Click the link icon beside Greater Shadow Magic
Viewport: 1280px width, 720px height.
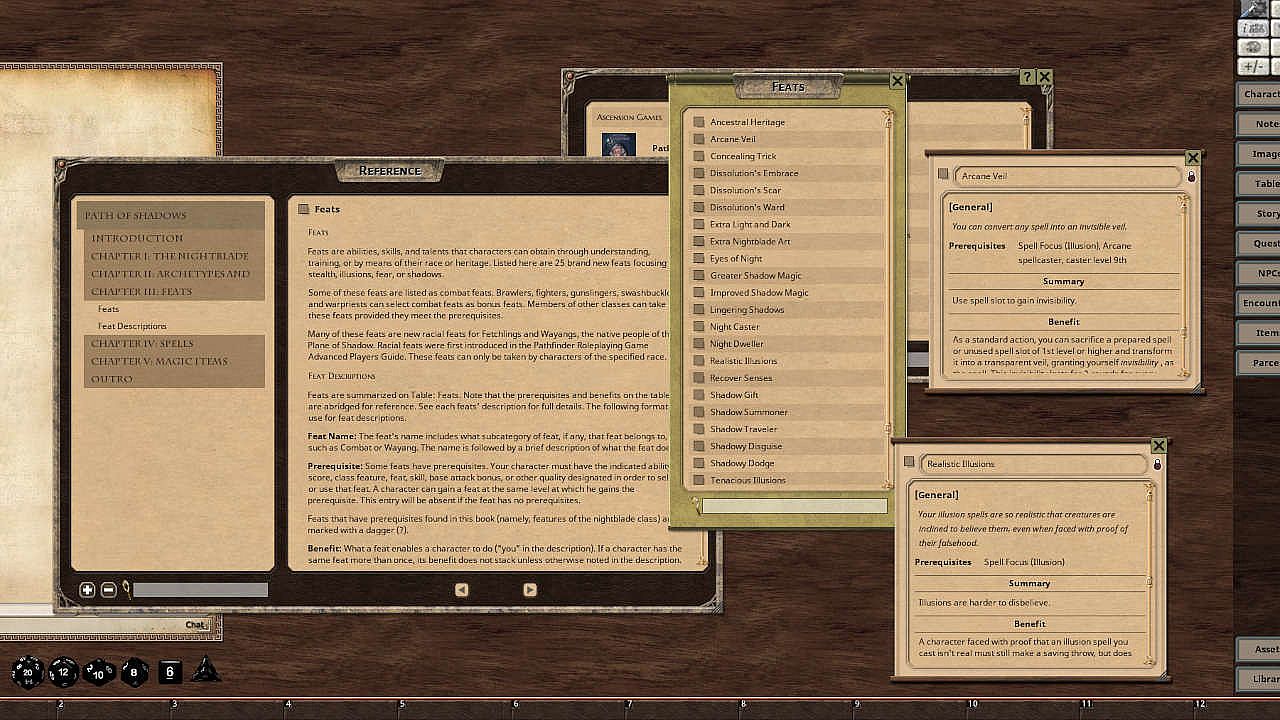click(699, 275)
